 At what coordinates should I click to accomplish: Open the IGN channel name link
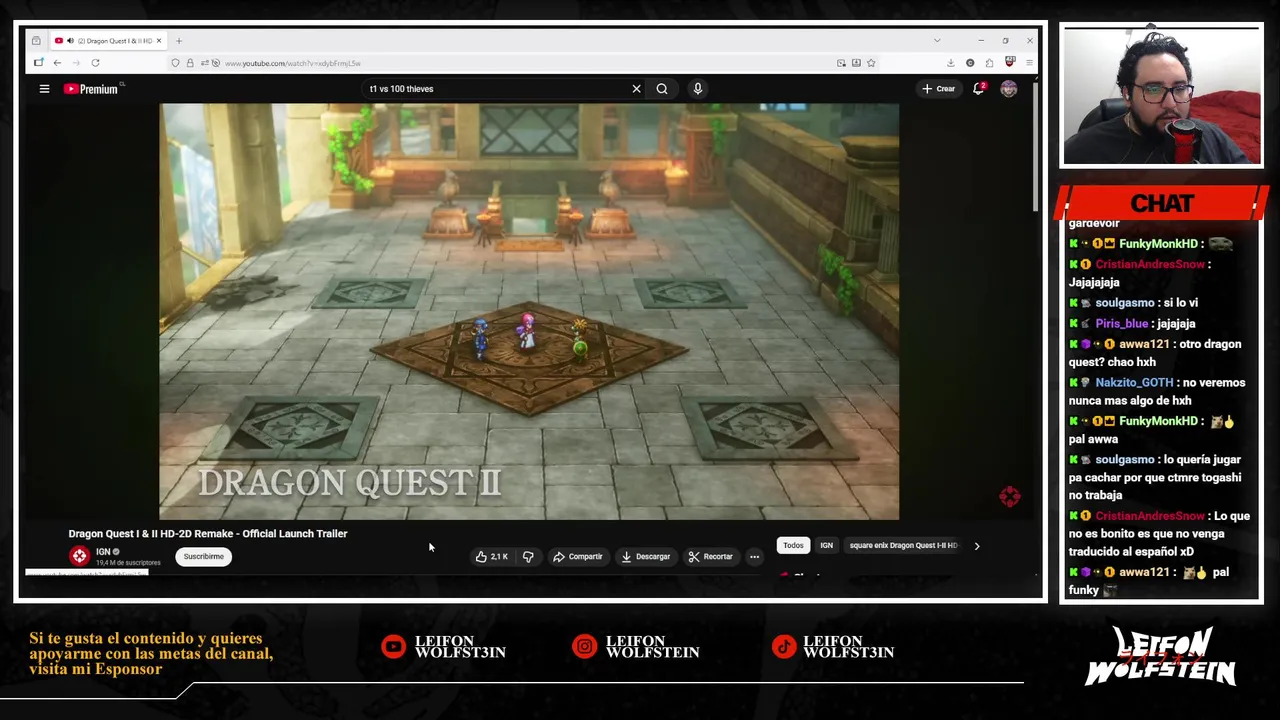click(103, 552)
